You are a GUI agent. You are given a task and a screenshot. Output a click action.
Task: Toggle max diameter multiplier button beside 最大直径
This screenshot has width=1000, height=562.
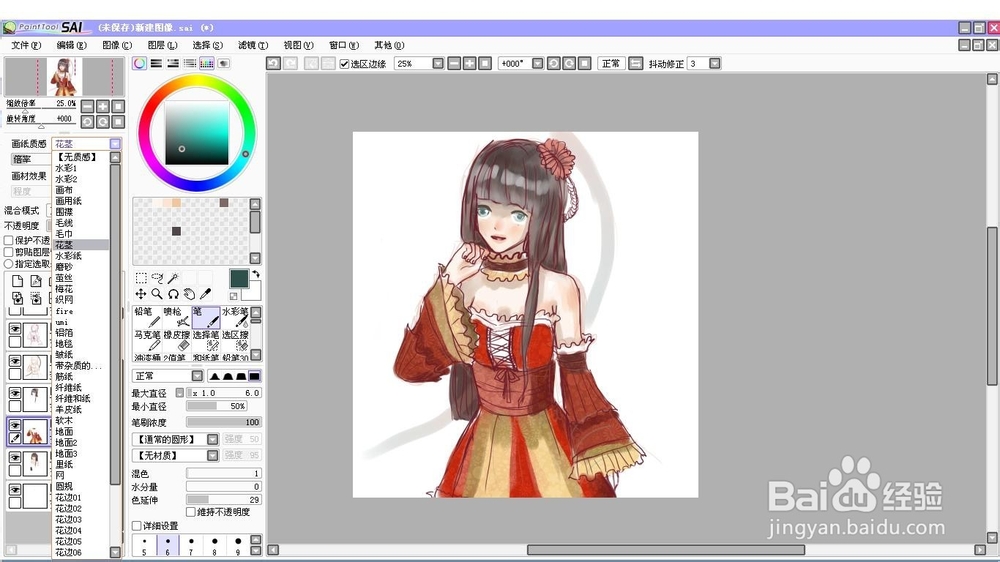[x=180, y=393]
